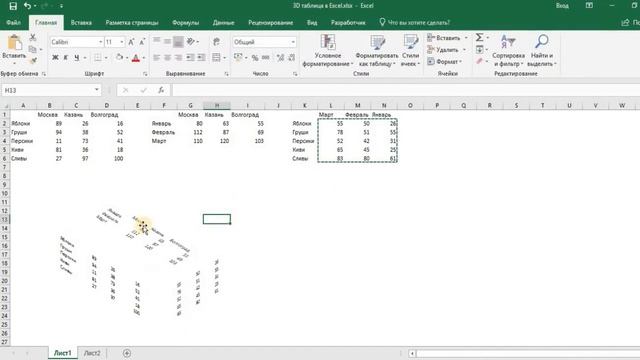Add a new sheet with plus button

[127, 353]
